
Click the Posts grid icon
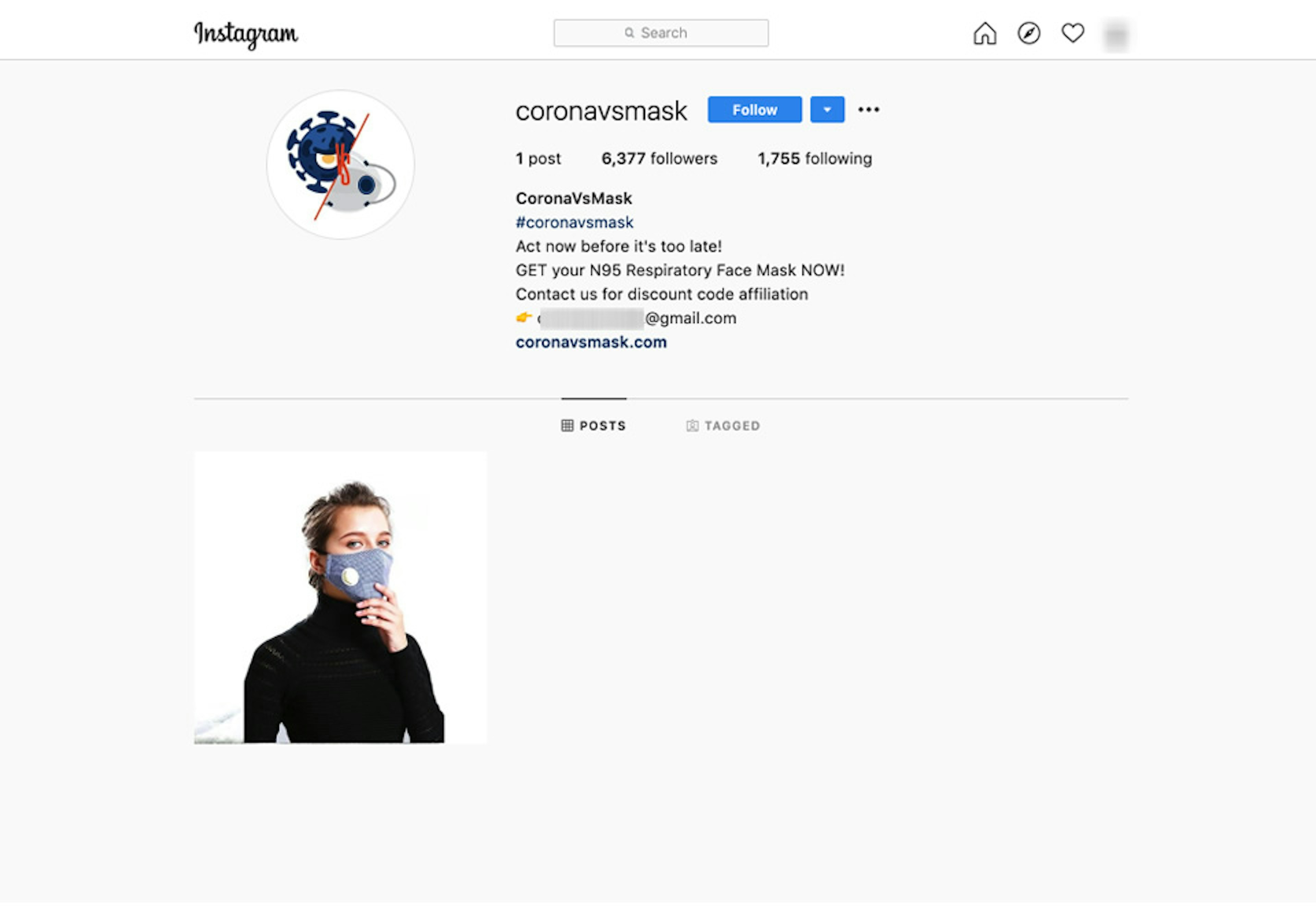pos(567,425)
